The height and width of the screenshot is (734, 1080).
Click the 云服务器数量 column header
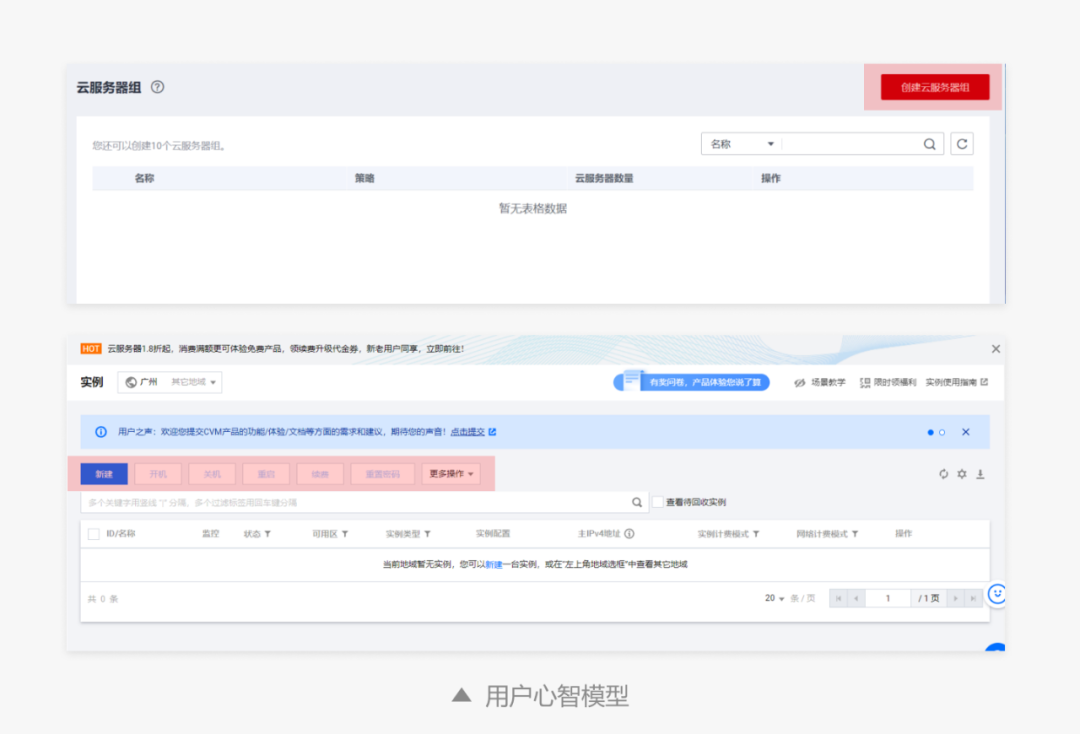(604, 178)
